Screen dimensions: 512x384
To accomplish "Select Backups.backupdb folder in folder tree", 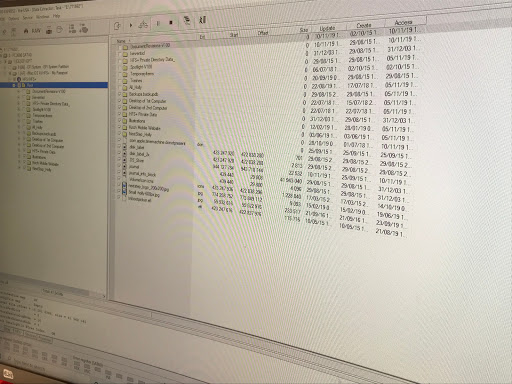I will pos(44,134).
